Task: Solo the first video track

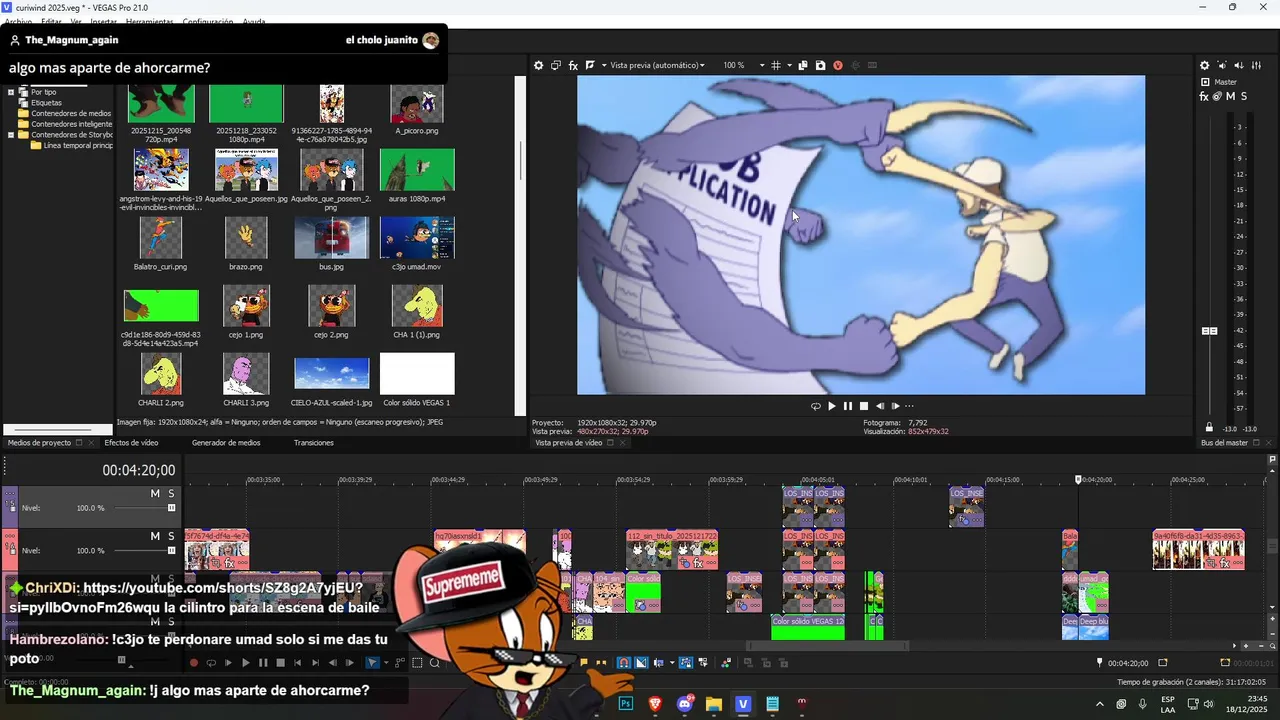Action: click(171, 494)
